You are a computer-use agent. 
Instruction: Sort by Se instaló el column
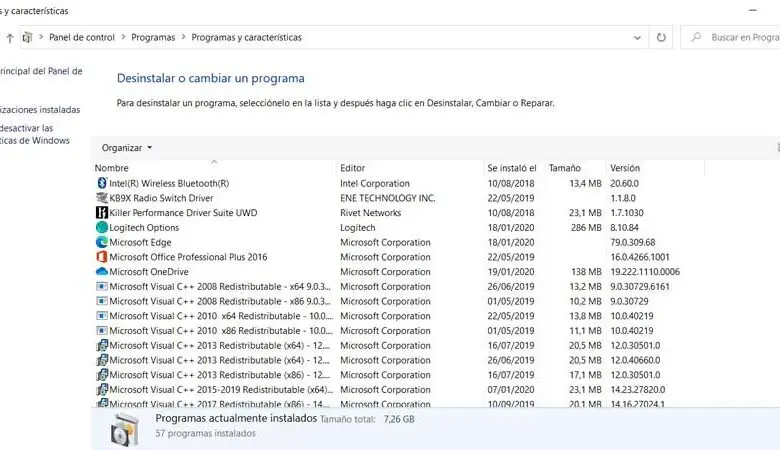[511, 168]
